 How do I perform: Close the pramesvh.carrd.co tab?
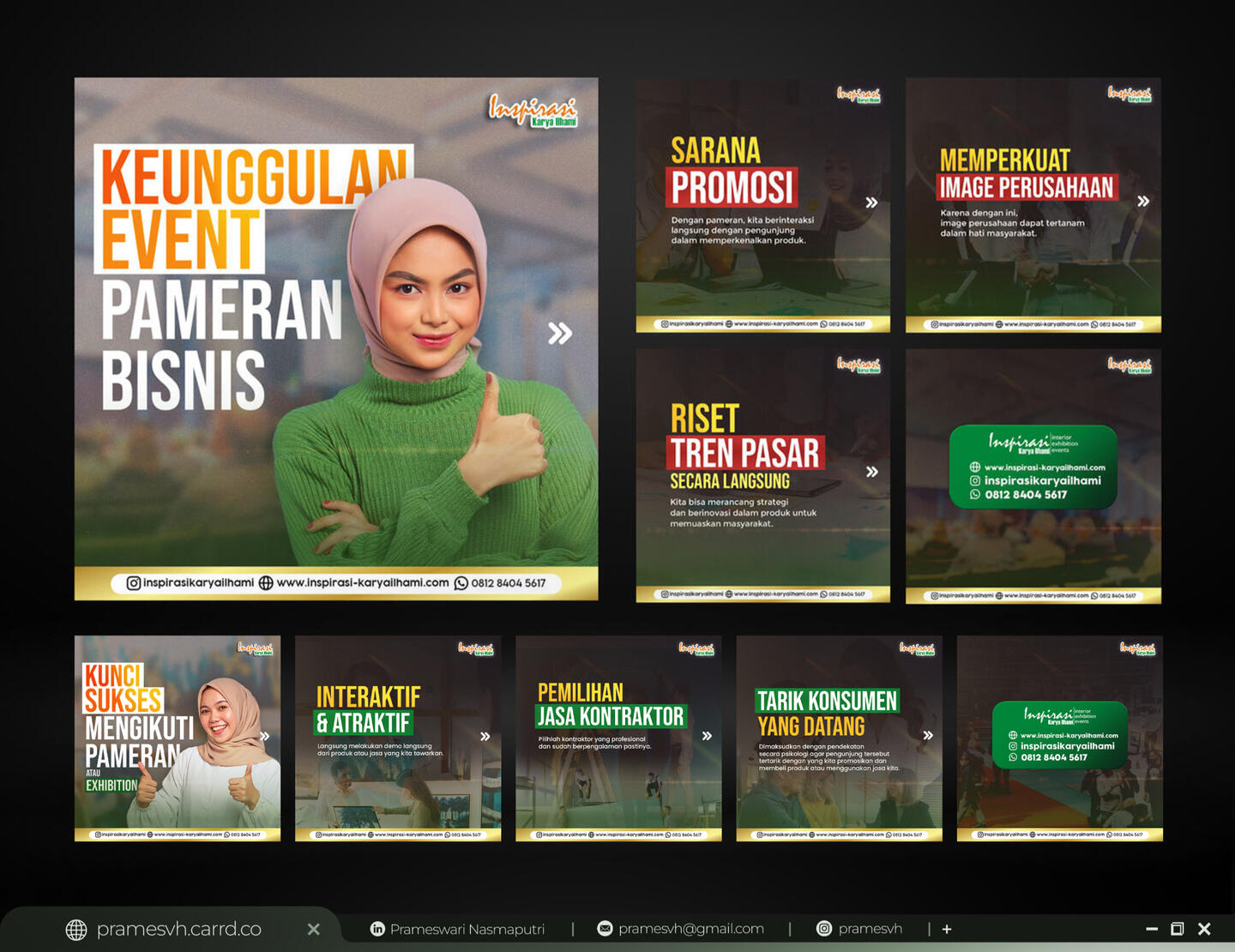tap(314, 930)
